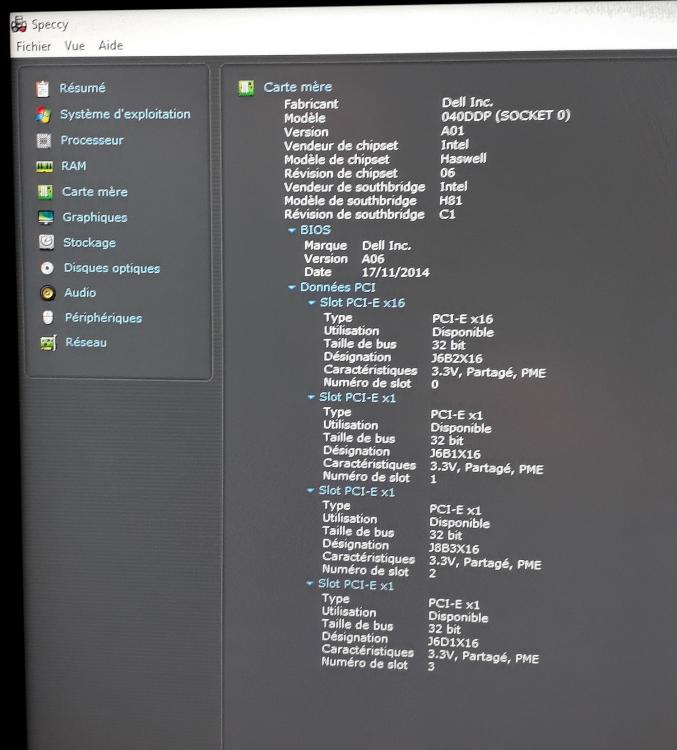Screen dimensions: 677x750
Task: Collapse the Slot PCI-E x16 arrow
Action: tap(311, 302)
